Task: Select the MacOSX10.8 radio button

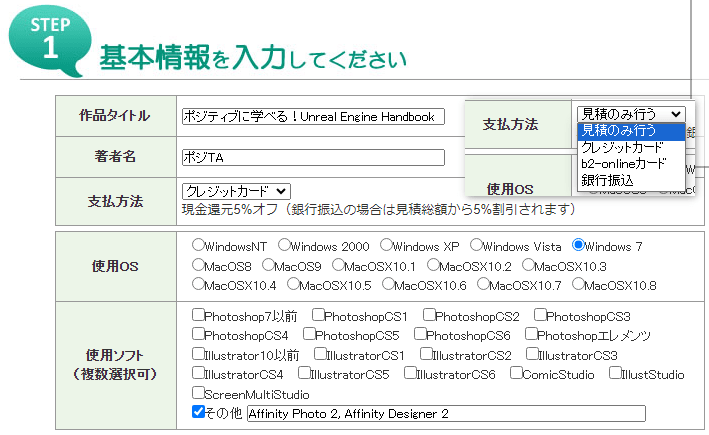Action: tap(578, 284)
